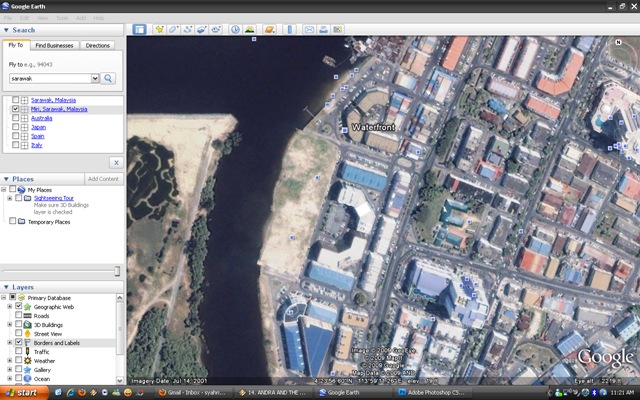This screenshot has height=400, width=640.
Task: Click the Add Content button
Action: click(x=103, y=179)
